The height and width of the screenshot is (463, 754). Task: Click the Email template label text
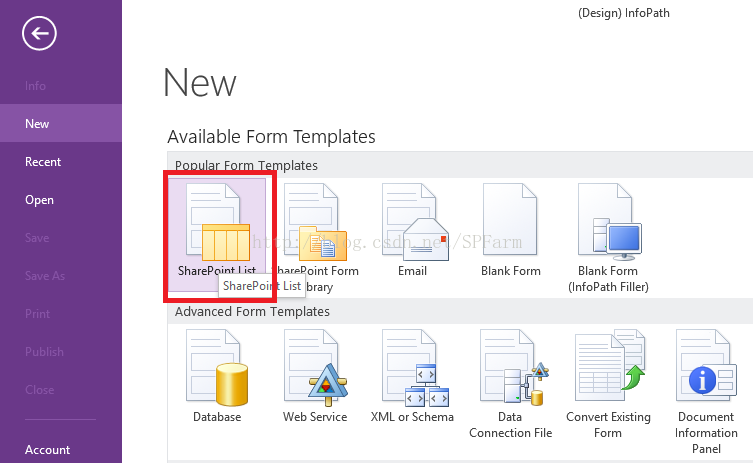point(413,271)
